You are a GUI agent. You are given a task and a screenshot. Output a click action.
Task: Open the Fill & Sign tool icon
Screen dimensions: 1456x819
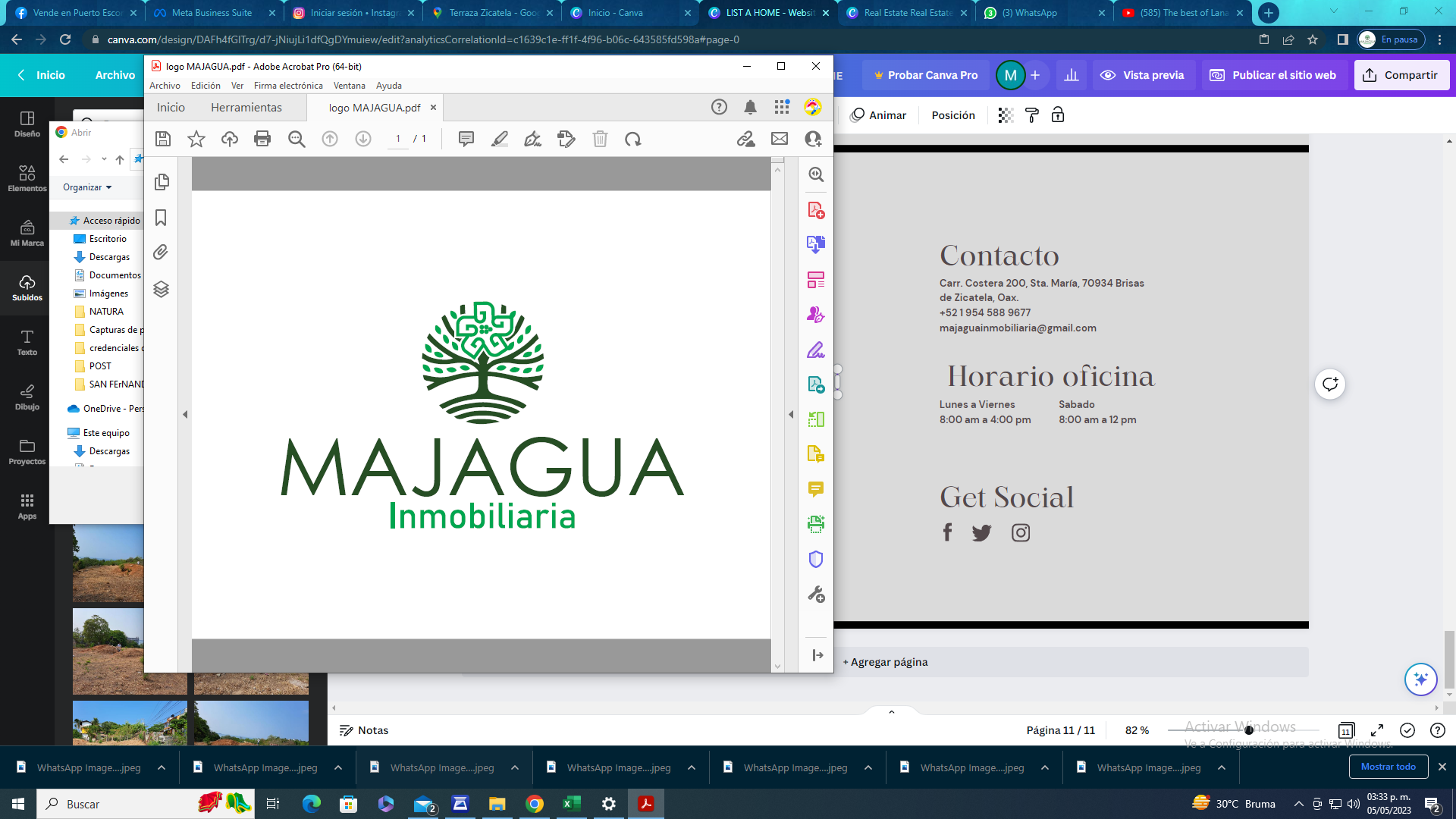[x=816, y=350]
